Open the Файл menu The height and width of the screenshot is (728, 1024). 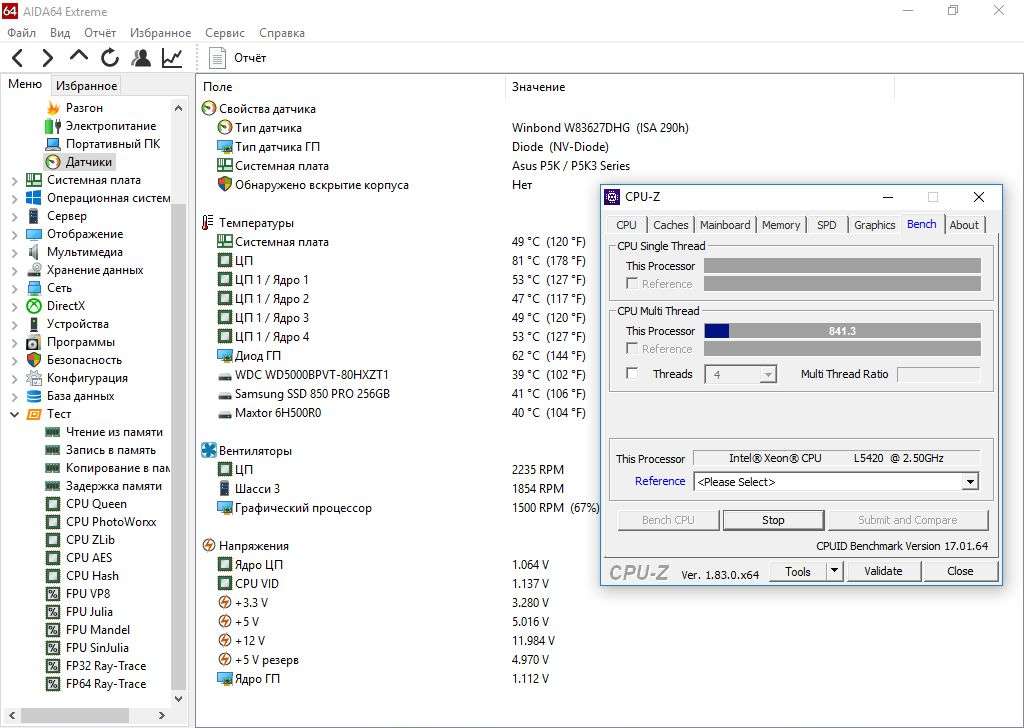click(22, 33)
